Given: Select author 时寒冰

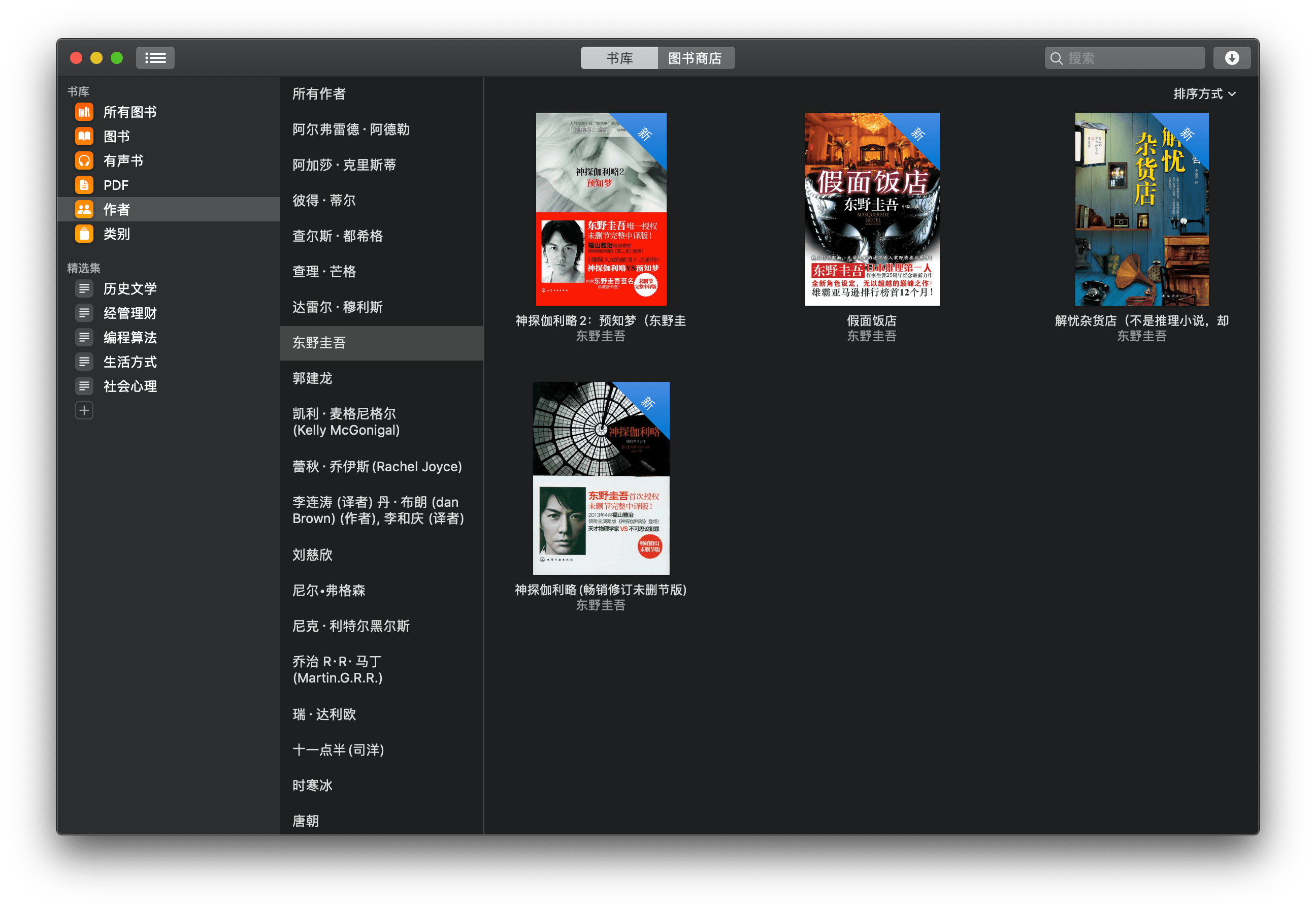Looking at the screenshot, I should pyautogui.click(x=382, y=786).
